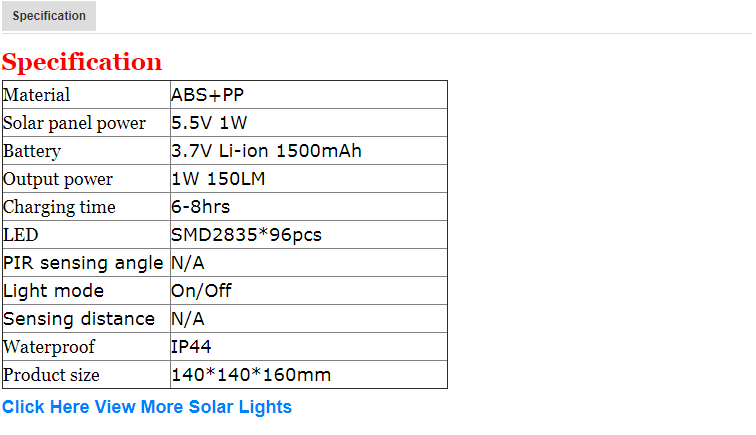Image resolution: width=756 pixels, height=435 pixels.
Task: Click the 3.7V Li-ion 1500mAh value
Action: tap(266, 151)
